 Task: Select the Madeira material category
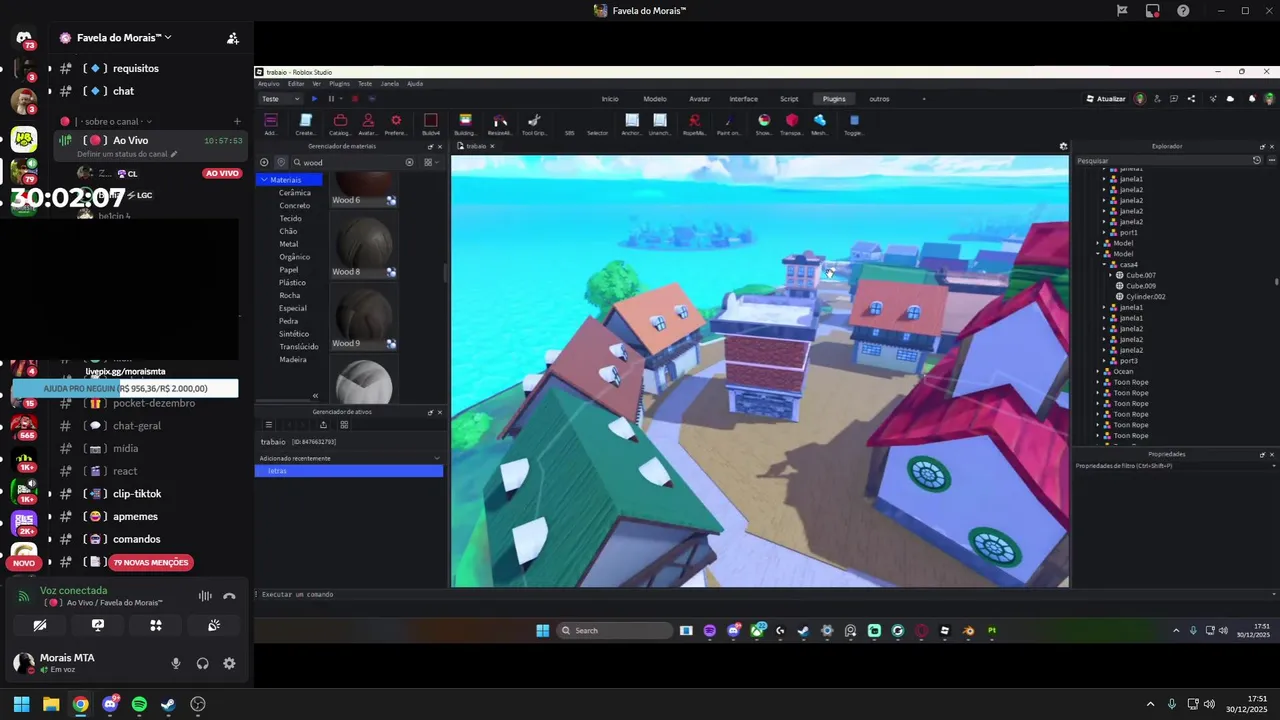[293, 359]
